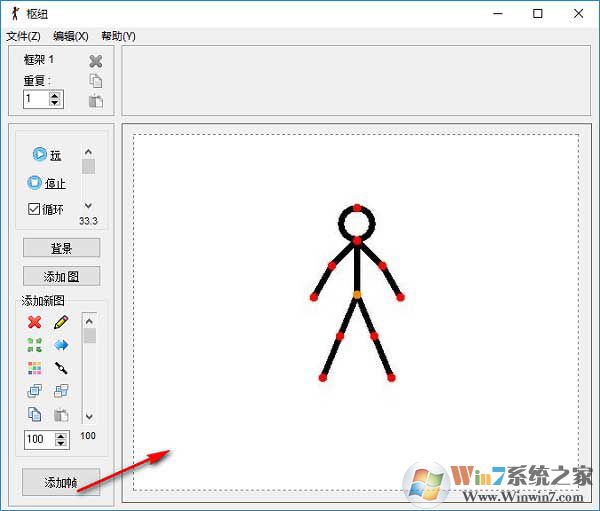Select the red handle atop the stickman head
The width and height of the screenshot is (600, 511).
point(357,208)
